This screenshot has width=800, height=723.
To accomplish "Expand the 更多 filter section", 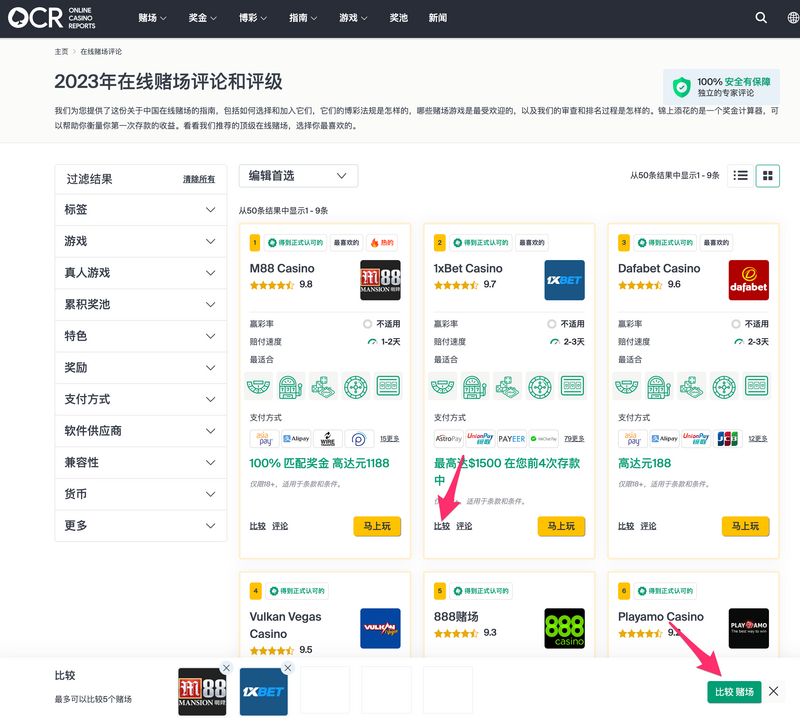I will point(140,526).
